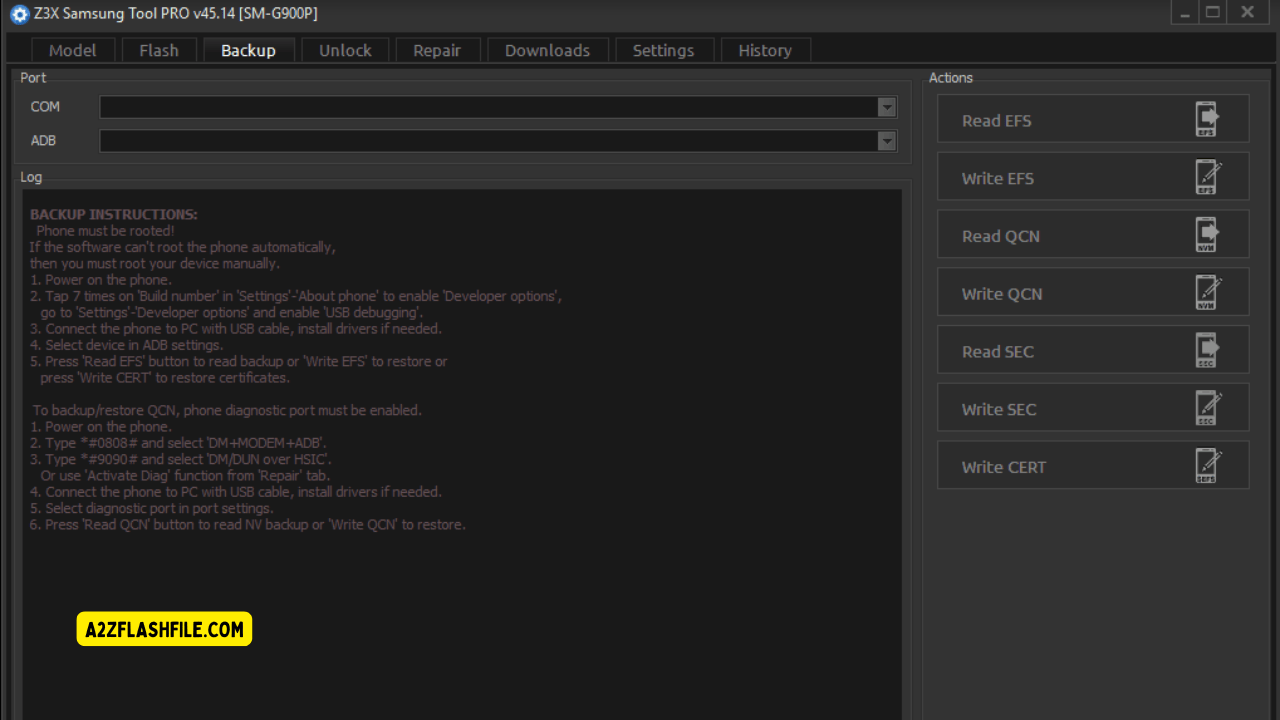Screen dimensions: 1280x720
Task: Select the Settings tab
Action: 663,50
